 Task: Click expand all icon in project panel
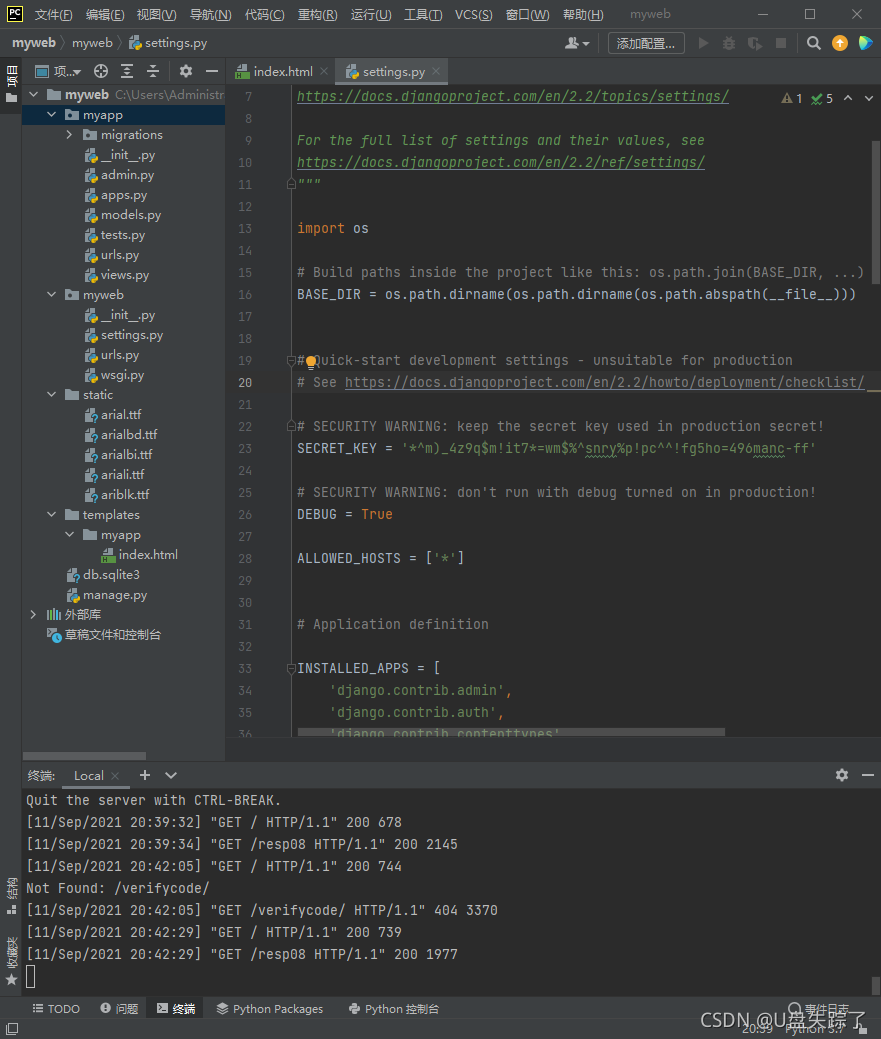click(127, 71)
